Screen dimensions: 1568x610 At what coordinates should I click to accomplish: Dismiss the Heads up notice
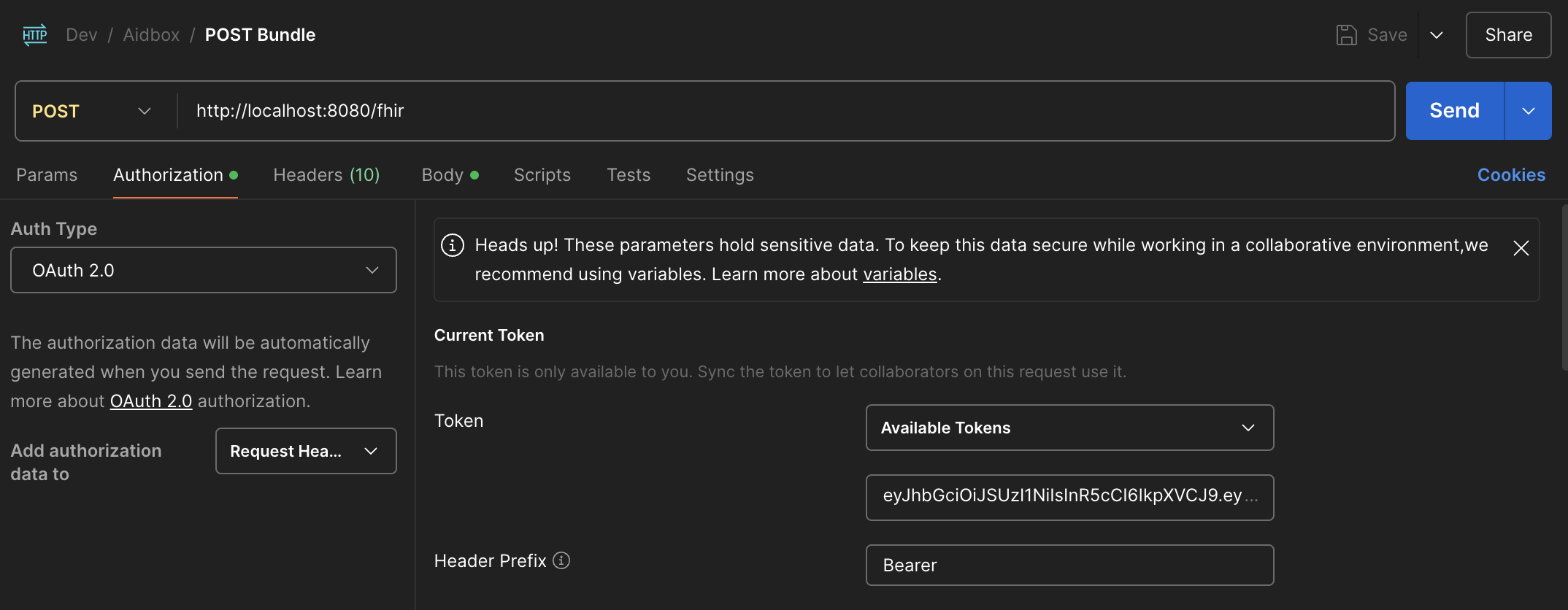point(1521,248)
